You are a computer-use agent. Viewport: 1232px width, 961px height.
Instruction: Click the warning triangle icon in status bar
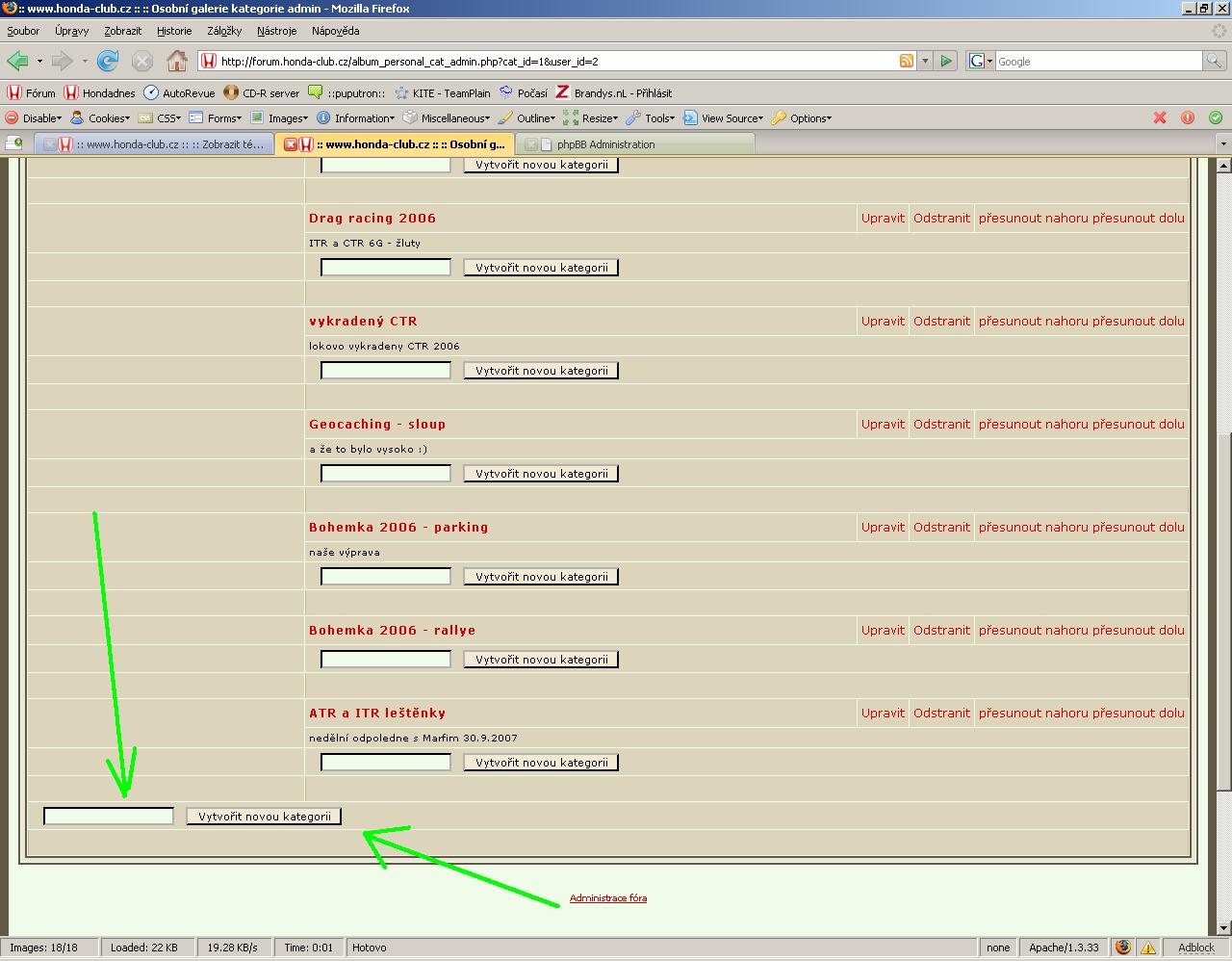pyautogui.click(x=1147, y=948)
